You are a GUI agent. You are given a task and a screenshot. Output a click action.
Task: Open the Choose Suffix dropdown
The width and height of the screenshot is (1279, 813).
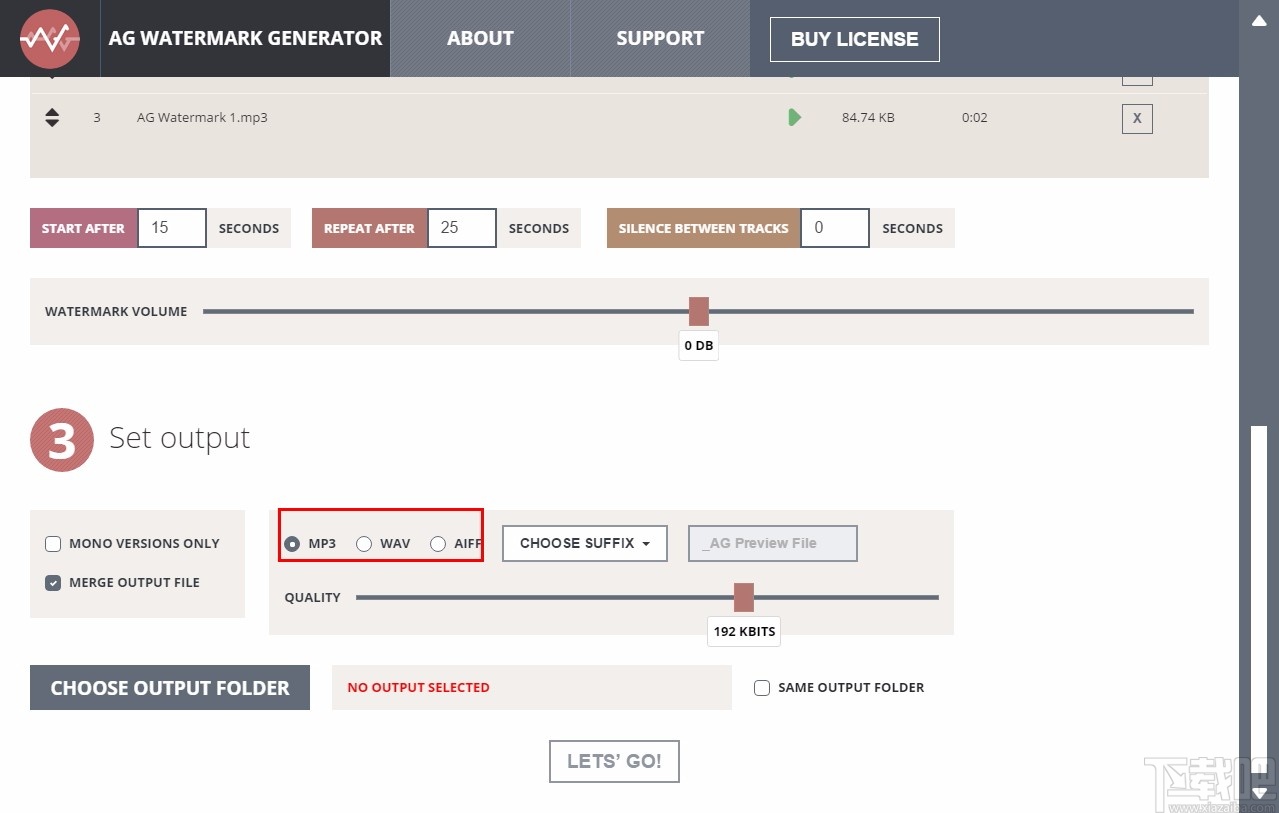[x=585, y=544]
